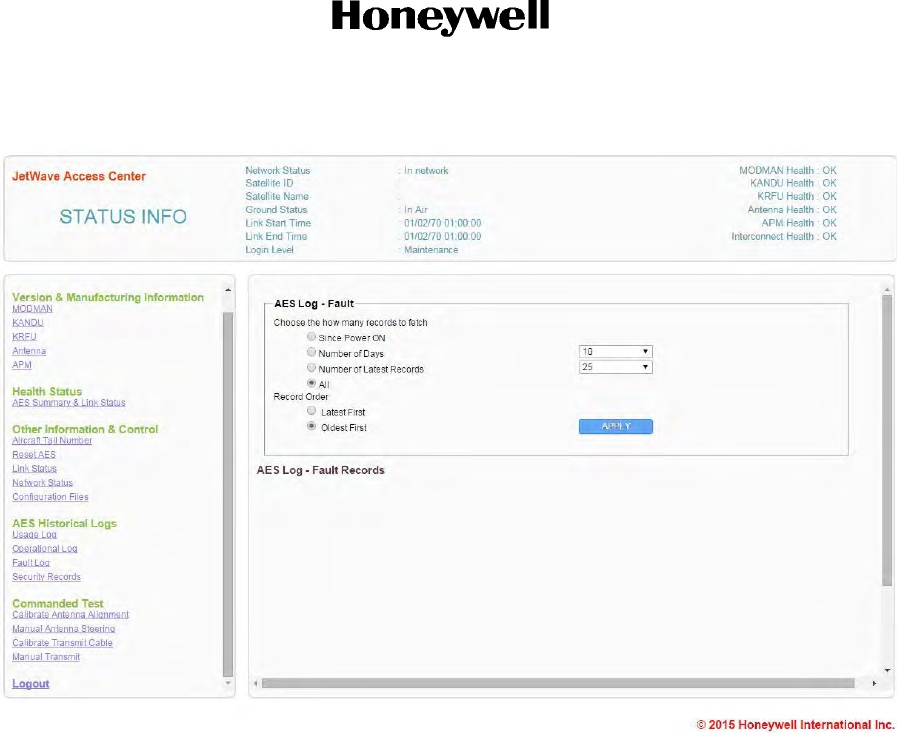
Task: Open the Configuration Files link
Action: coord(50,497)
